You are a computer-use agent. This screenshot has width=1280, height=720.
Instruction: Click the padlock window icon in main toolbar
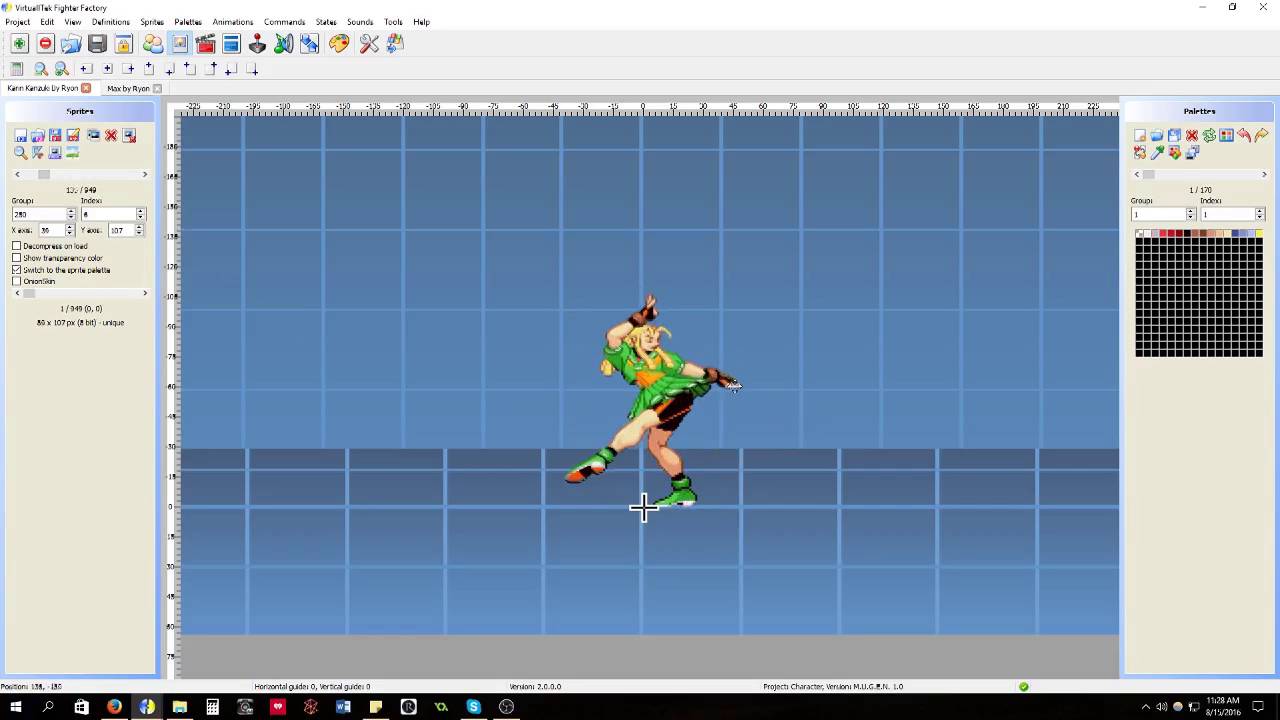point(123,43)
